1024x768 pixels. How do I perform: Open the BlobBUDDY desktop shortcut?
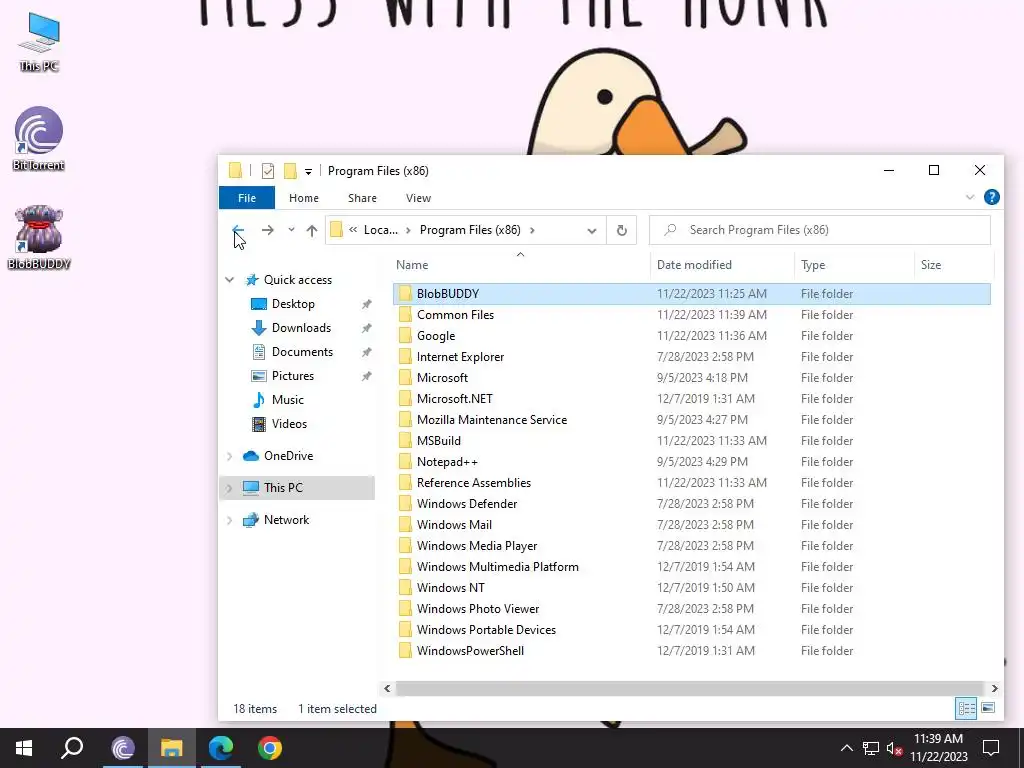click(39, 238)
